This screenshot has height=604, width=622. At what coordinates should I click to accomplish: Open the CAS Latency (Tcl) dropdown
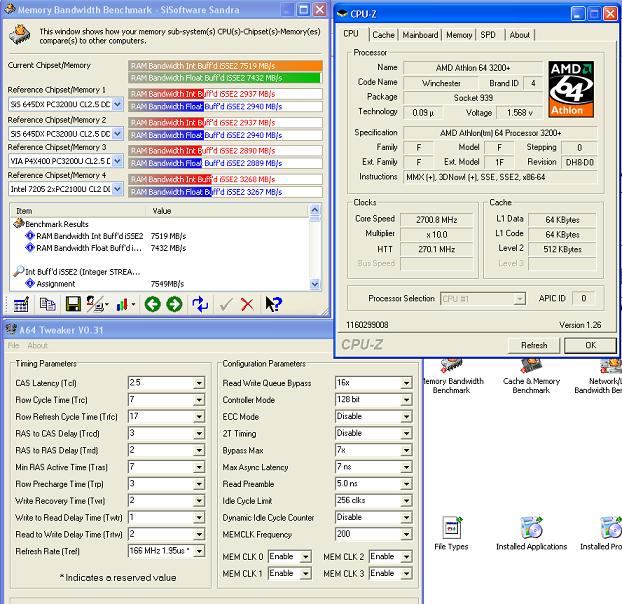199,383
